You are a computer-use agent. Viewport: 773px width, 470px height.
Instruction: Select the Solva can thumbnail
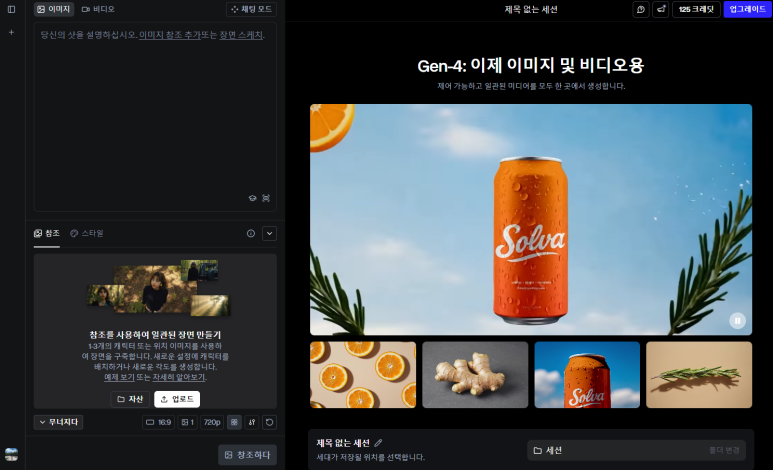tap(587, 375)
